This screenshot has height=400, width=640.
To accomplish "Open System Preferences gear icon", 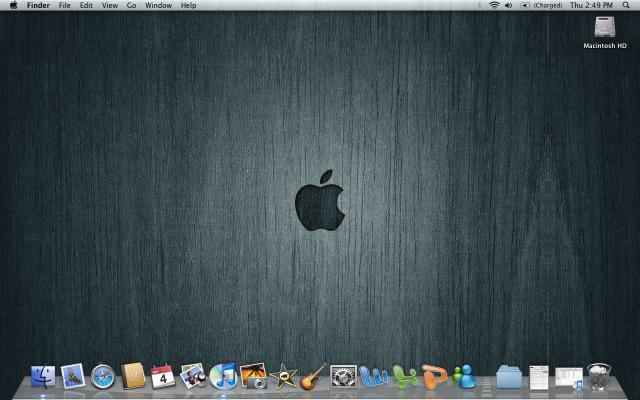I will click(343, 376).
